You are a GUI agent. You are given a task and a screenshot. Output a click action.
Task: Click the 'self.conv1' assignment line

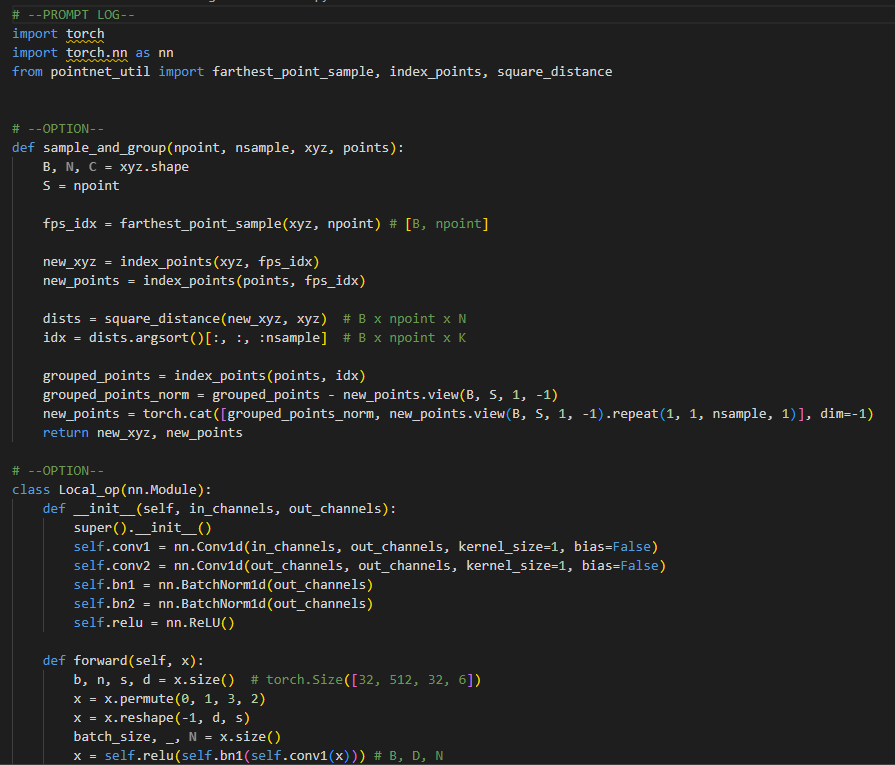click(365, 547)
